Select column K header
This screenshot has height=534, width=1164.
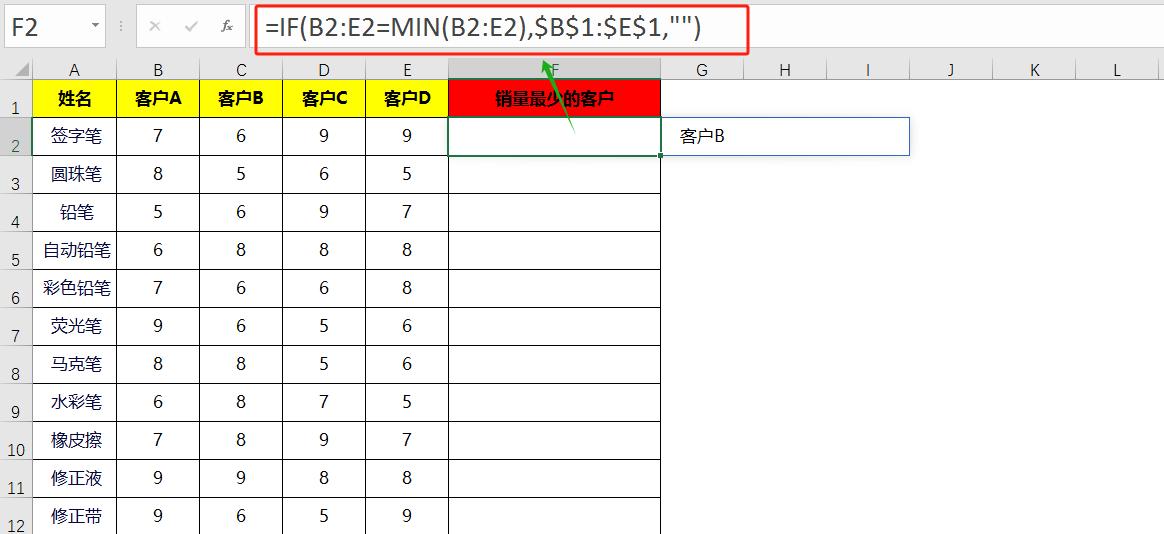coord(1034,70)
